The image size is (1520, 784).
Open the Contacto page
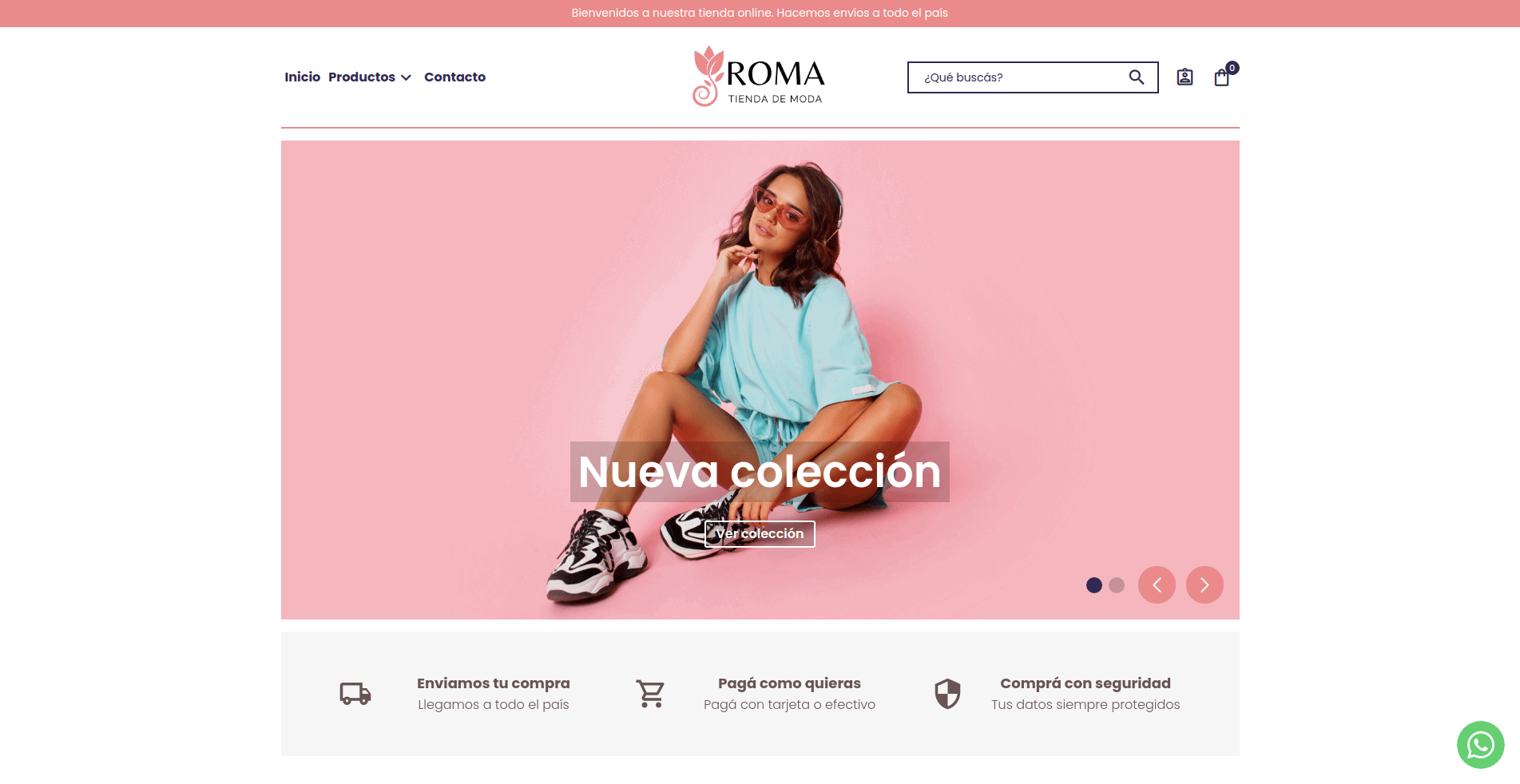click(454, 77)
